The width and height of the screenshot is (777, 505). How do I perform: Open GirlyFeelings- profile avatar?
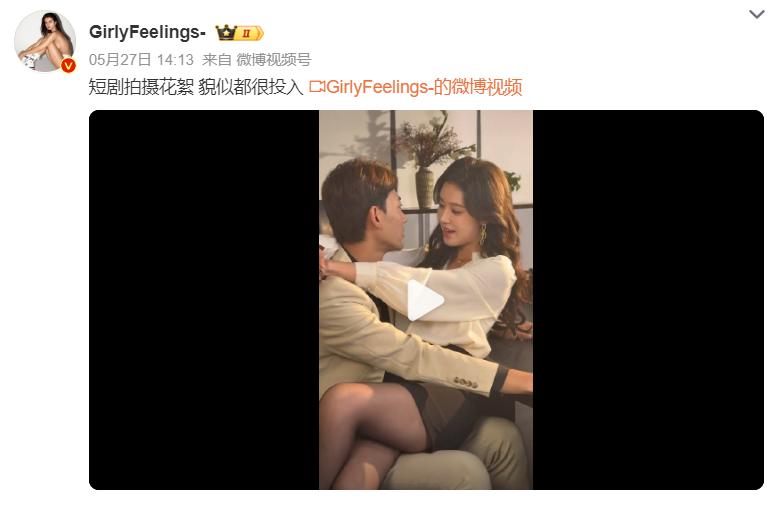[45, 41]
